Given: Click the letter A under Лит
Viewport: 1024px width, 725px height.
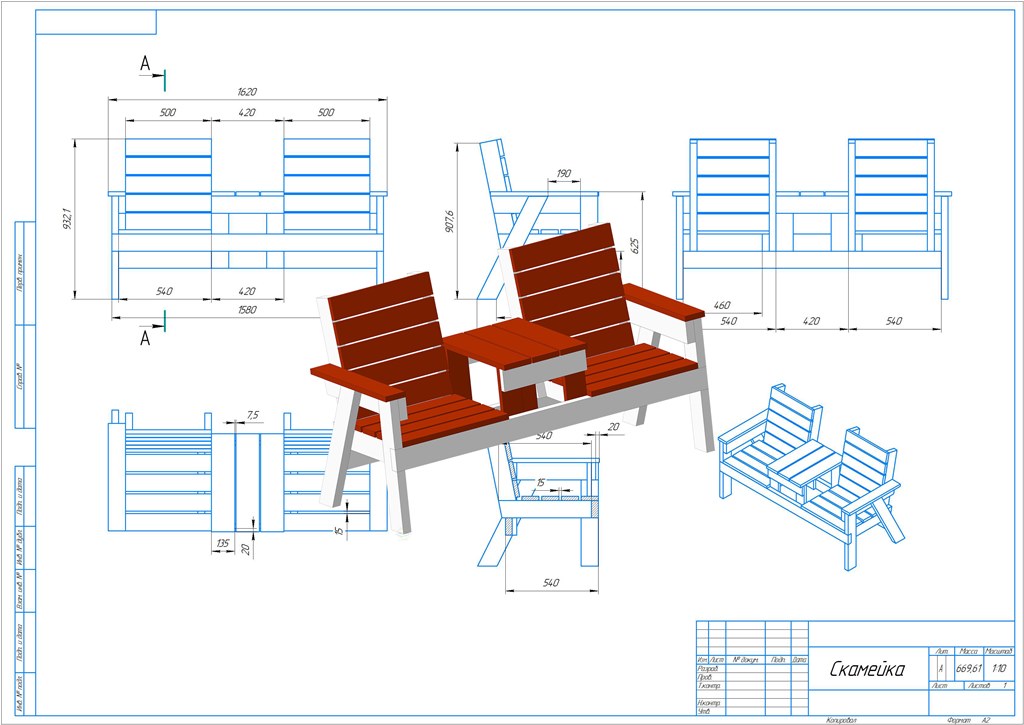Looking at the screenshot, I should [x=941, y=669].
